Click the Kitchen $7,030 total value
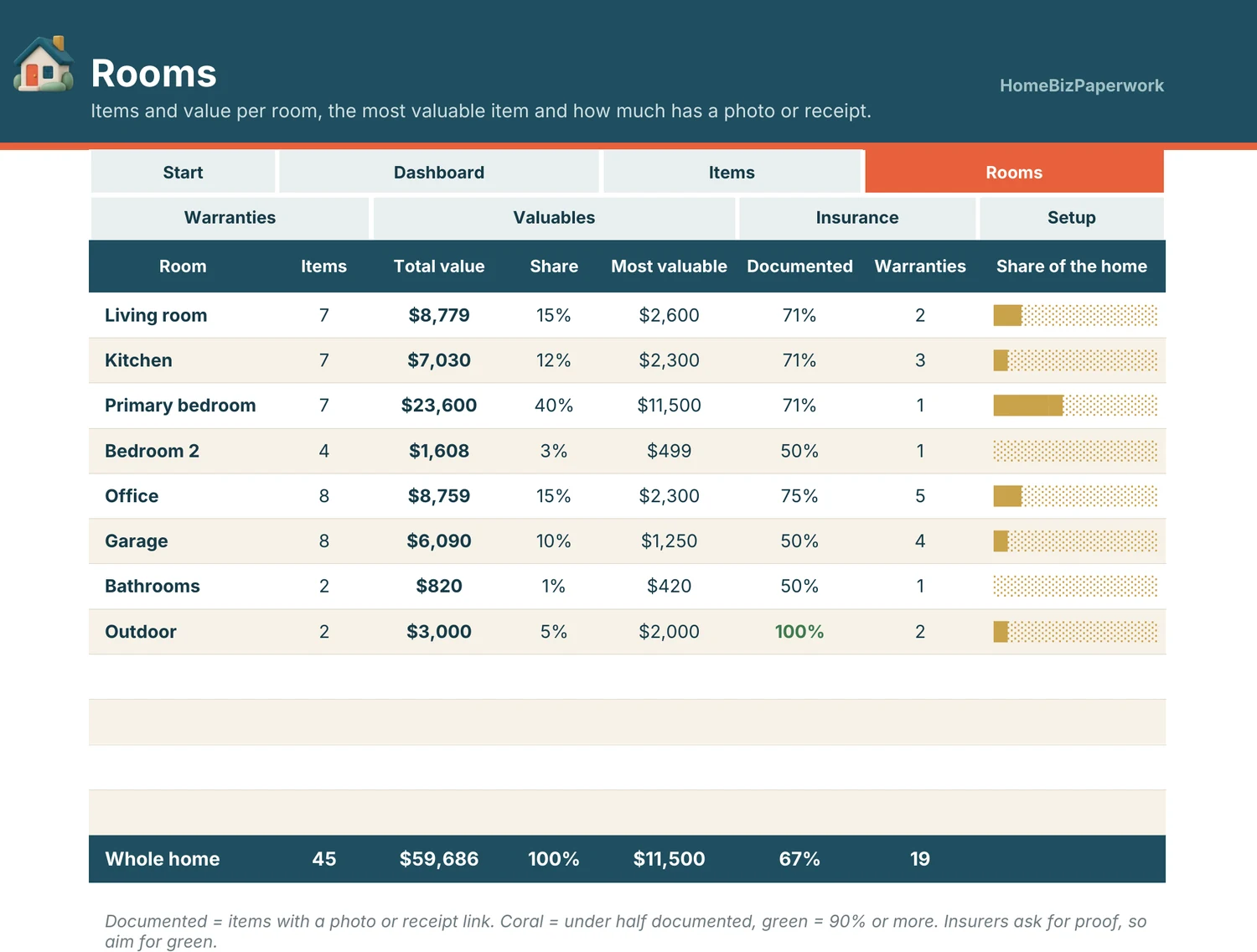The height and width of the screenshot is (952, 1257). [439, 360]
